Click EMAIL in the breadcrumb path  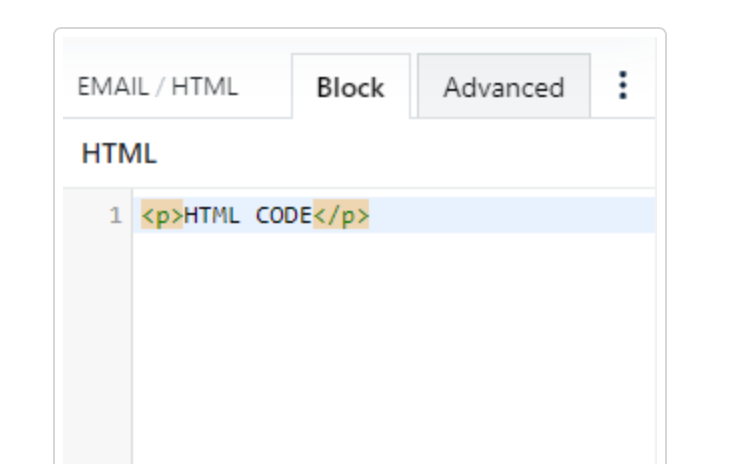tap(110, 87)
